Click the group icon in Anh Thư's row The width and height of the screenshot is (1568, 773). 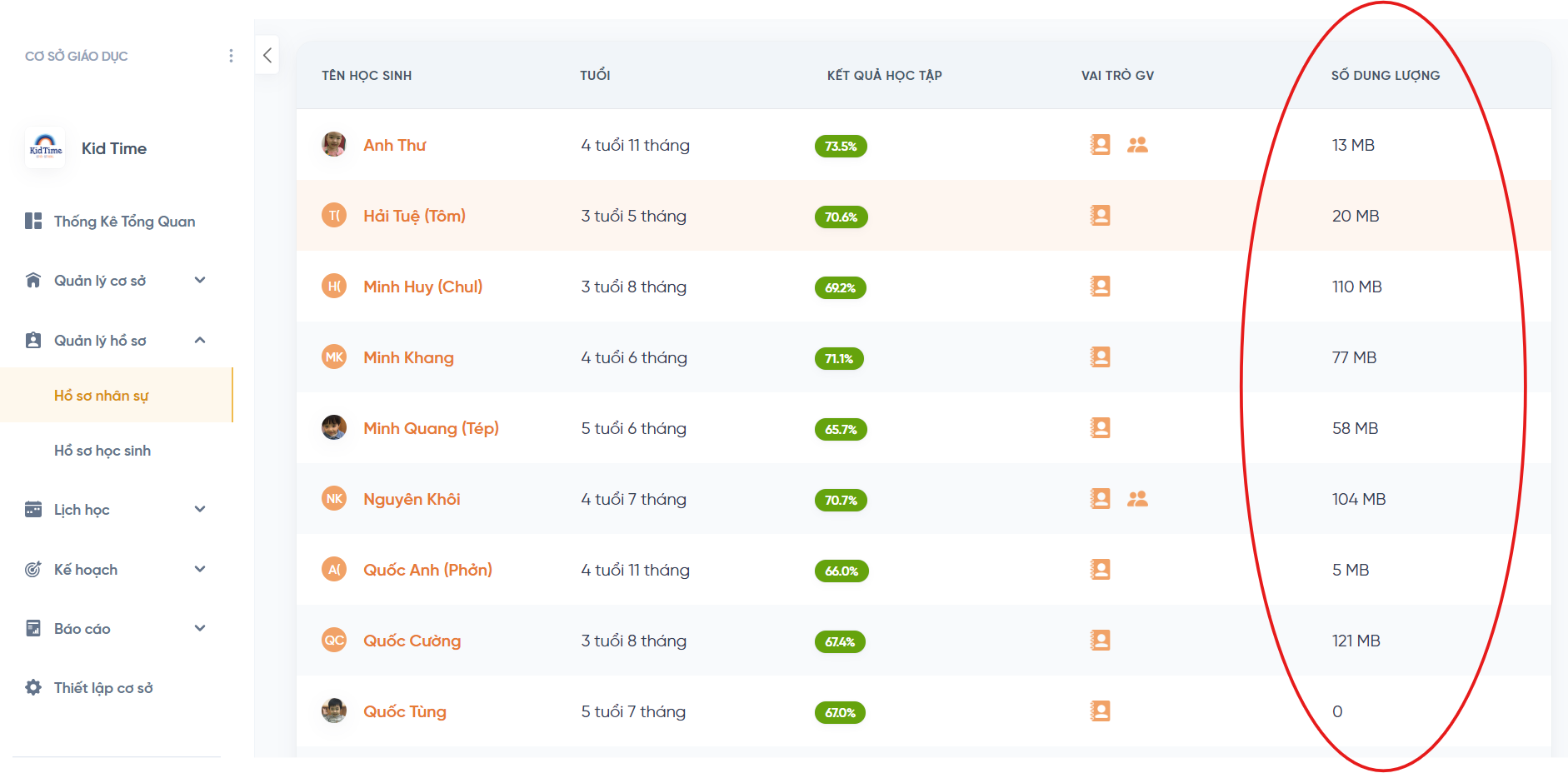click(1137, 145)
